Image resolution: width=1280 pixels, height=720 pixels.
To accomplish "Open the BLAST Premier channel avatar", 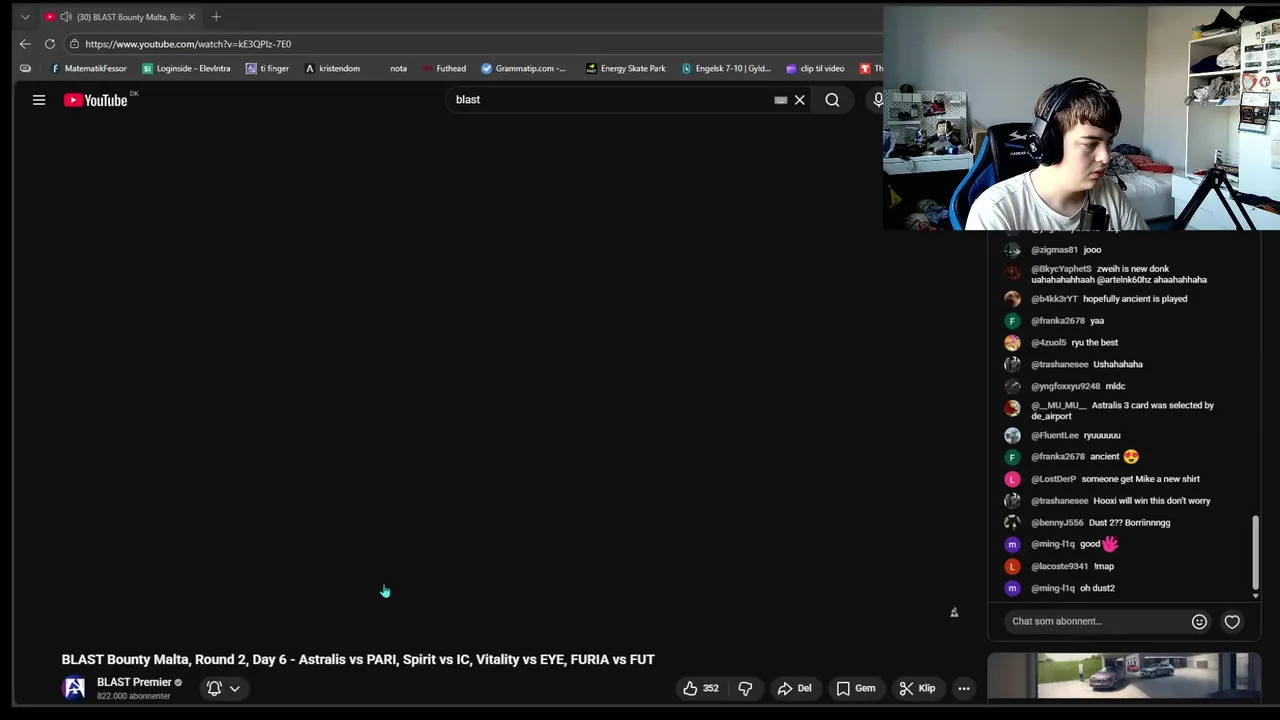I will coord(74,688).
